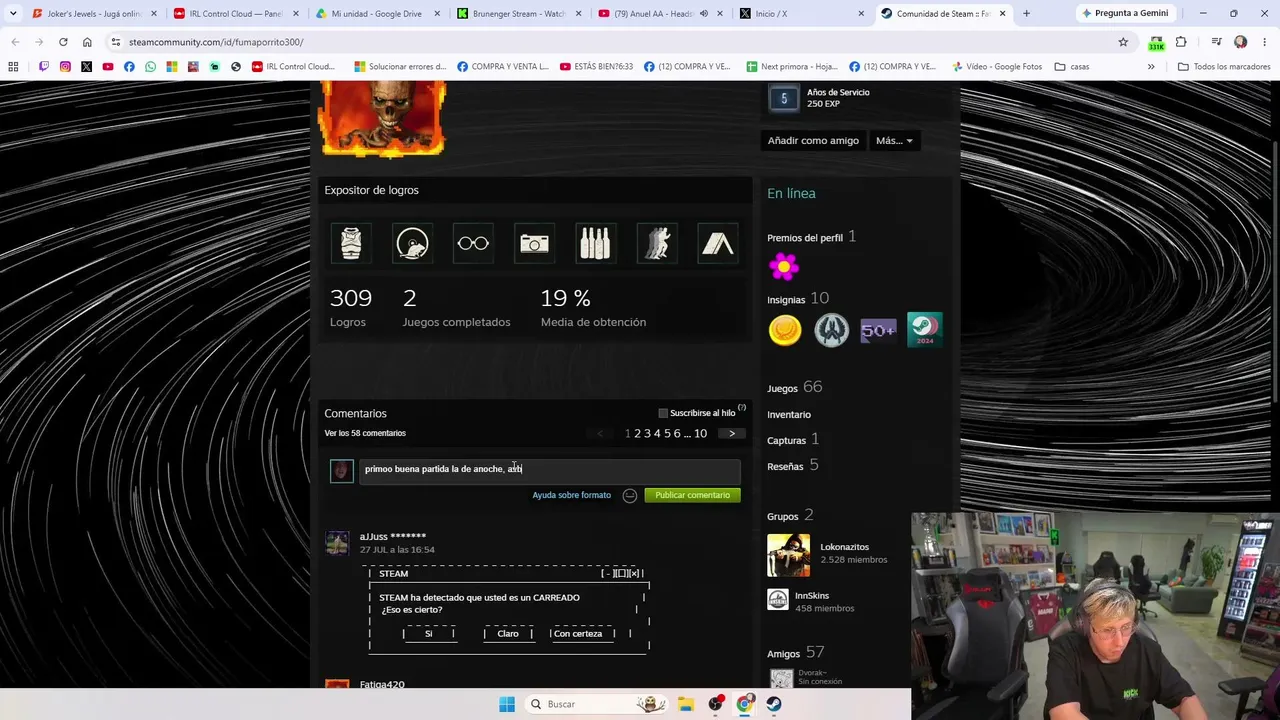Open the Reseñas link
The width and height of the screenshot is (1280, 720).
(793, 466)
